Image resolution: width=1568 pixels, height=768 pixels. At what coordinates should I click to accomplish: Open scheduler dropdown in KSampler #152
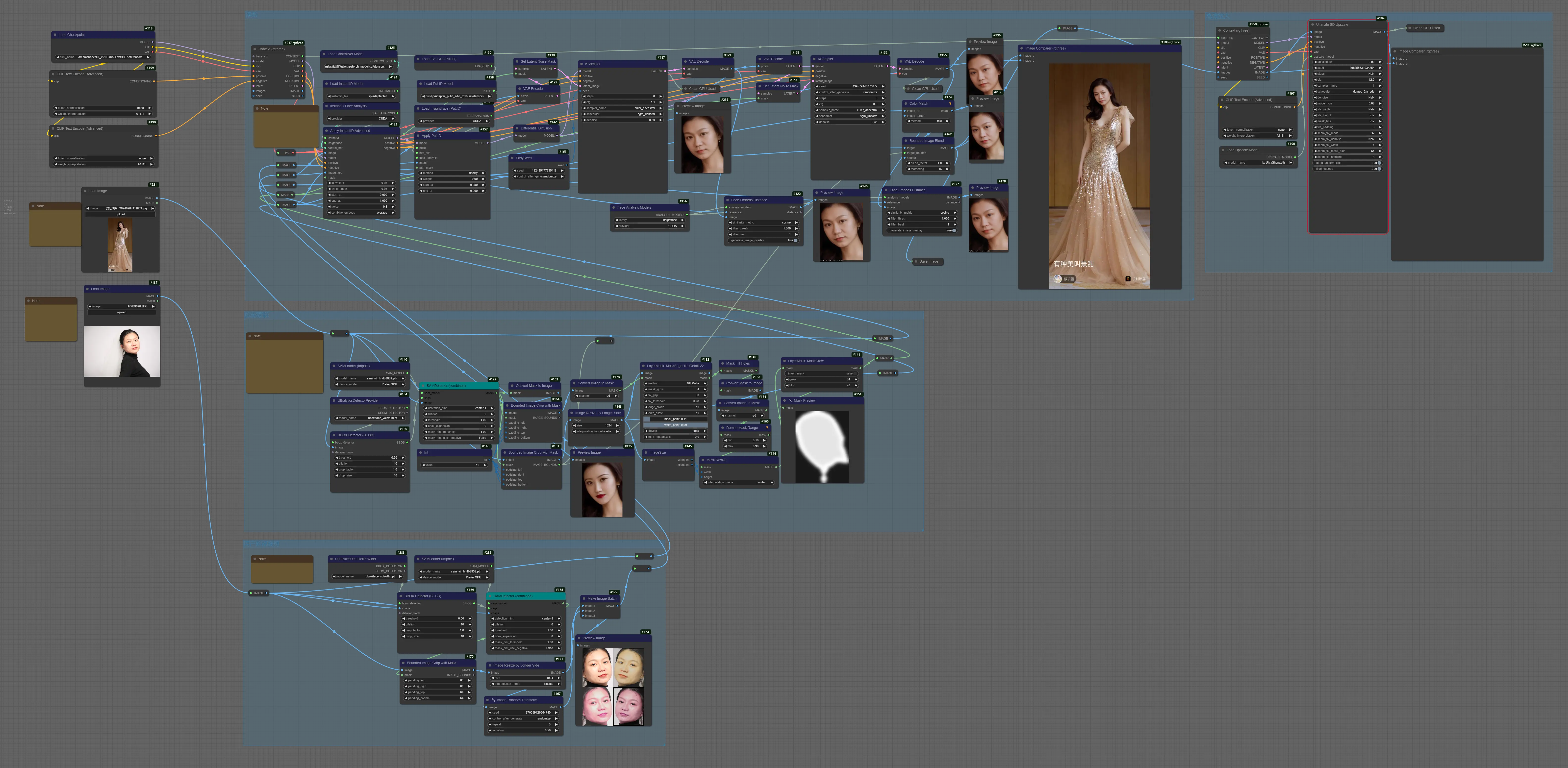[850, 116]
